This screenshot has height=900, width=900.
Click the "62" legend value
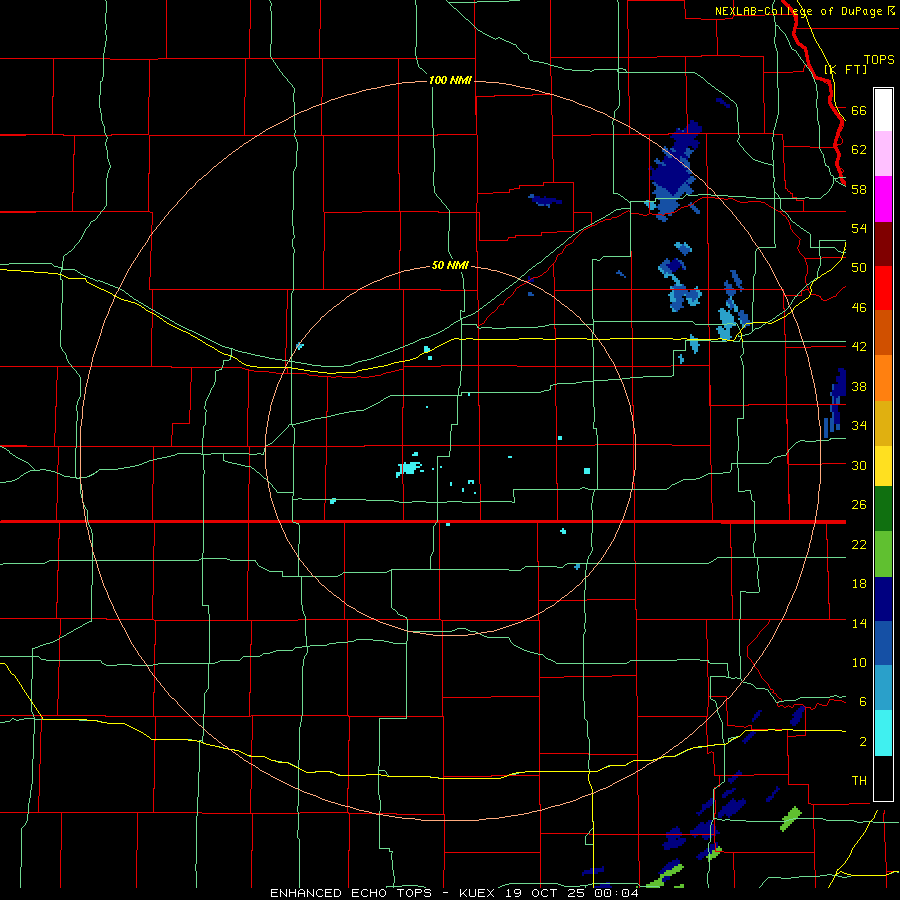click(x=859, y=149)
